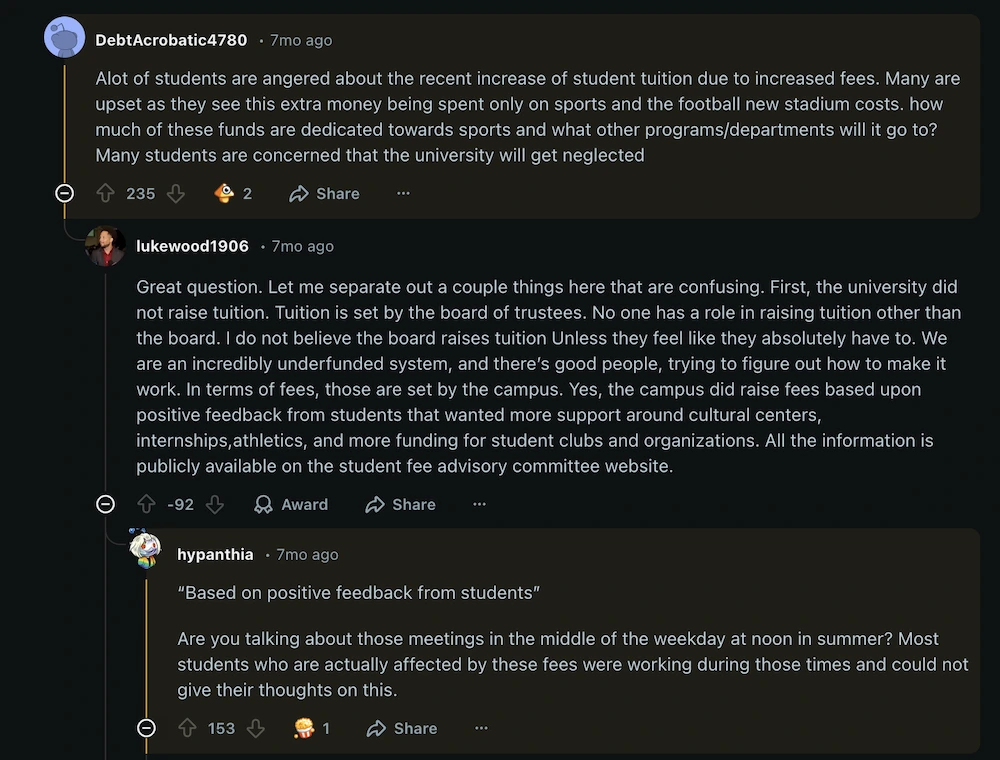Collapse lukewood1906's reply thread
The height and width of the screenshot is (760, 1000).
[x=105, y=505]
